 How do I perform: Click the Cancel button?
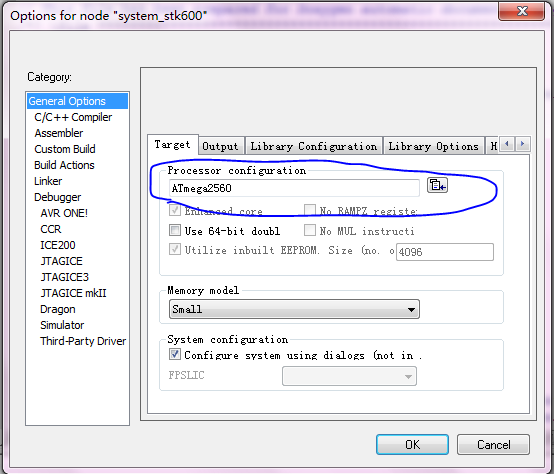point(493,444)
